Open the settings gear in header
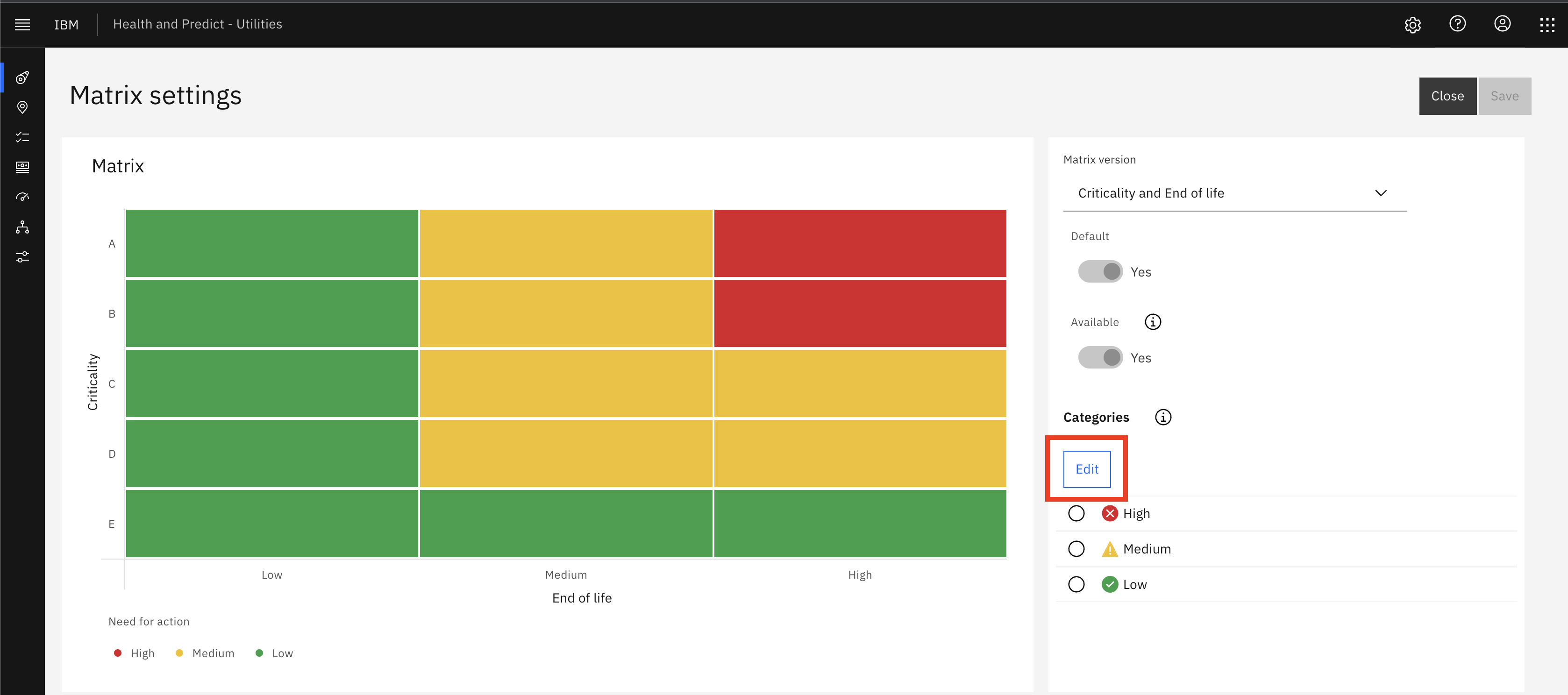This screenshot has width=1568, height=695. click(x=1412, y=24)
